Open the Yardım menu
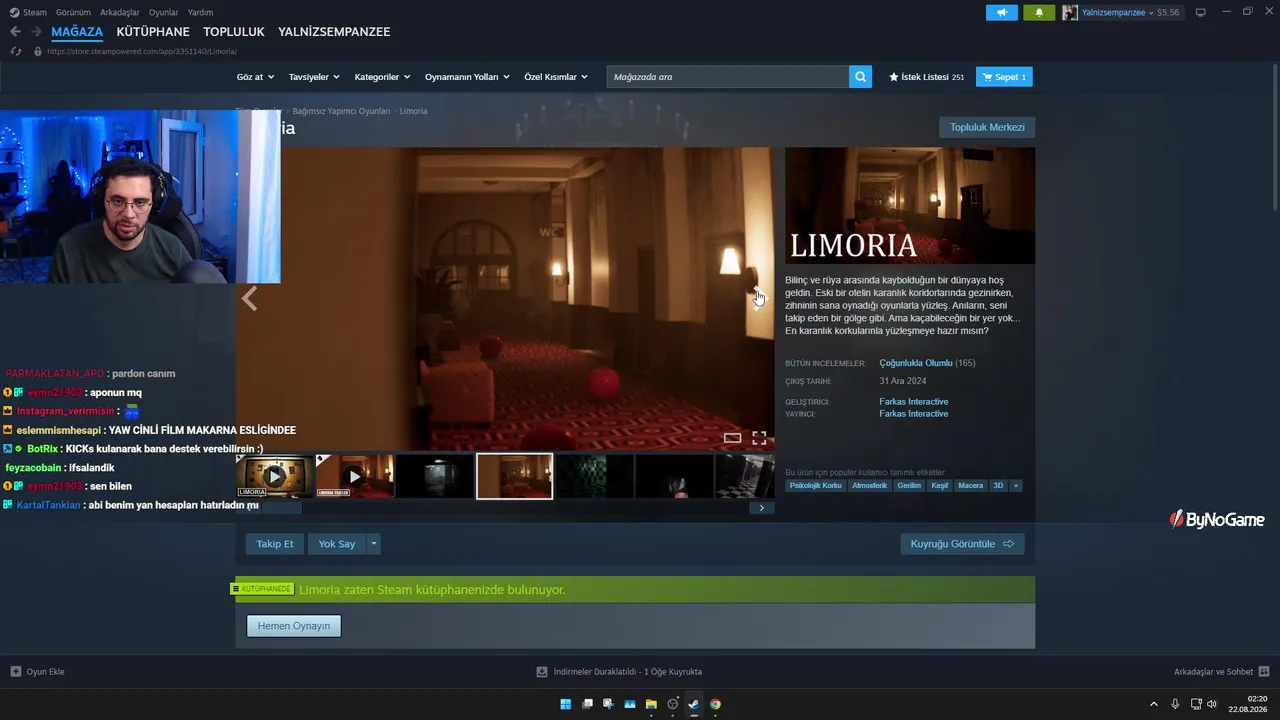This screenshot has width=1280, height=720. (x=201, y=13)
